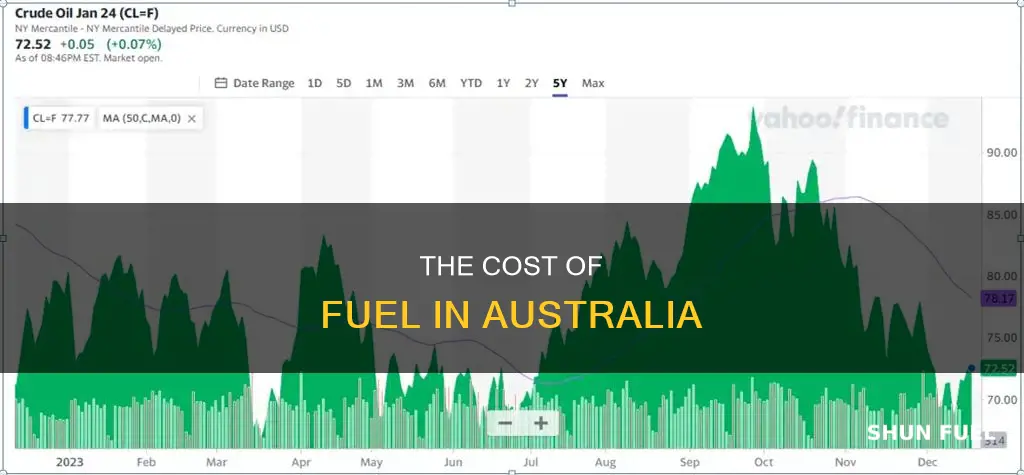The image size is (1024, 475).
Task: Click the 78.17 moving average price tag
Action: click(x=999, y=299)
